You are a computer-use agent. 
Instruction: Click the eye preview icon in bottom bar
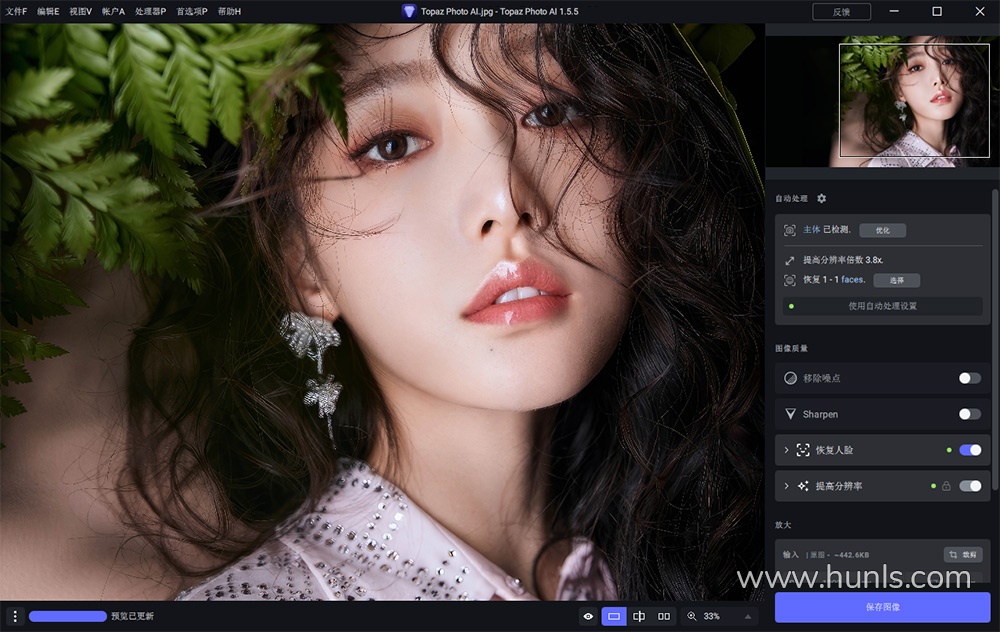point(588,616)
